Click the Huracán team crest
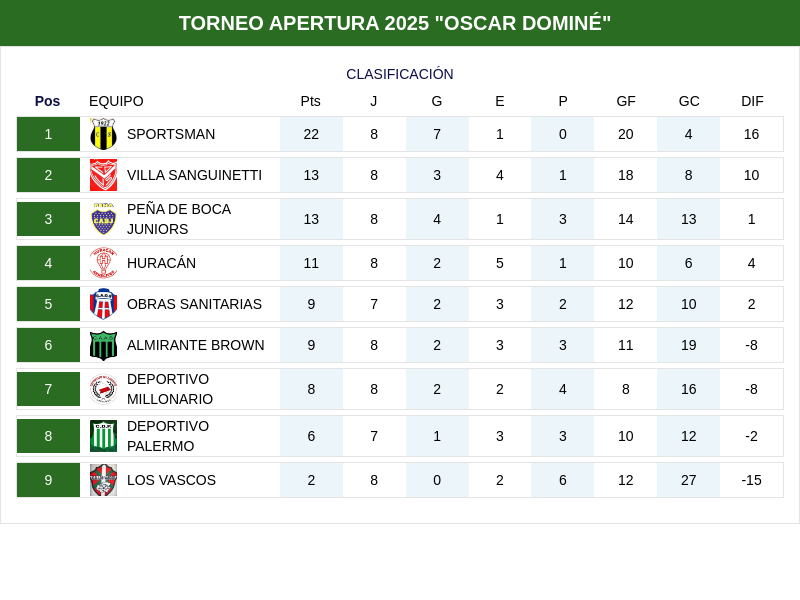The height and width of the screenshot is (600, 800). pyautogui.click(x=103, y=263)
